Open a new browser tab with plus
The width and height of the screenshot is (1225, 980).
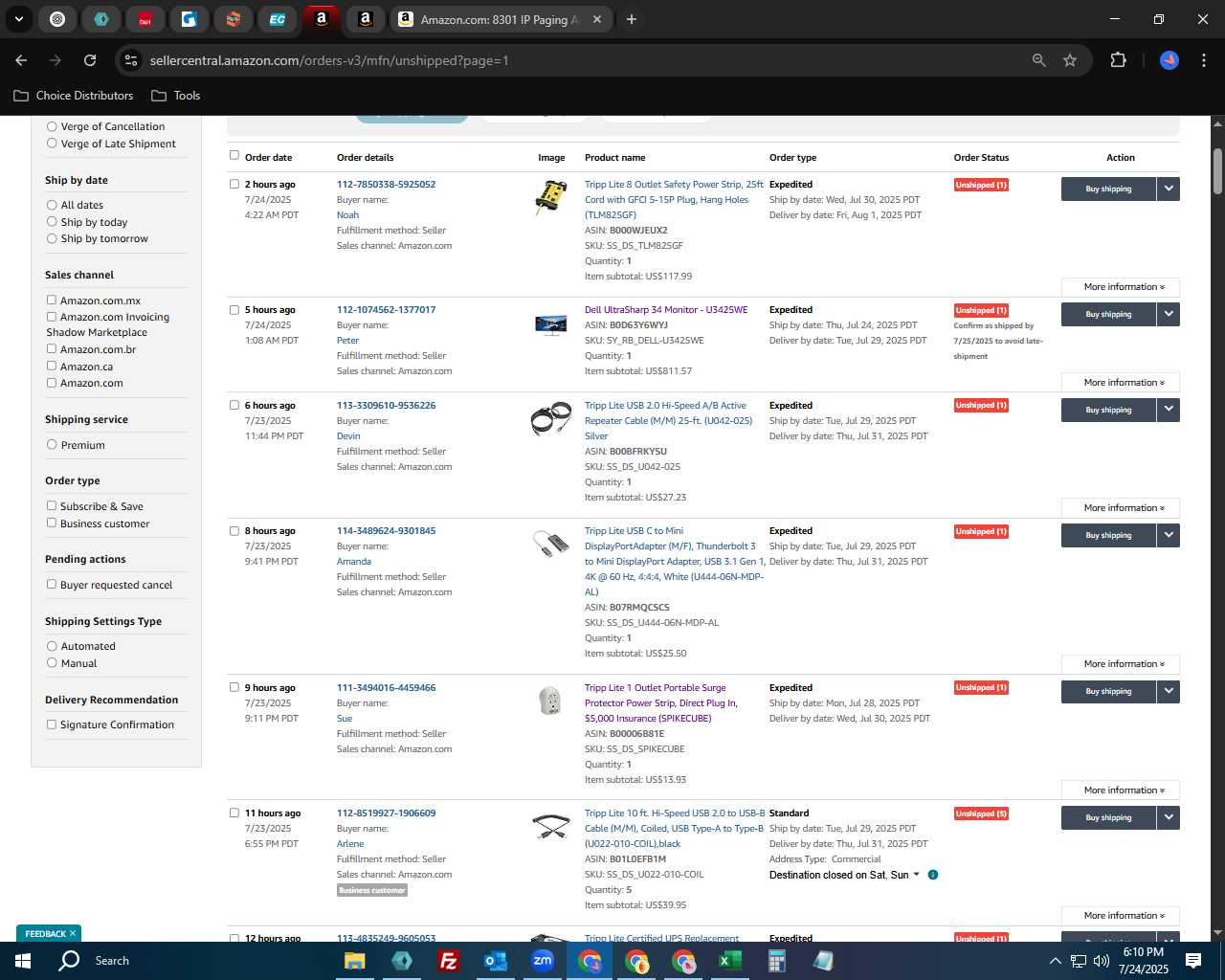(x=632, y=19)
